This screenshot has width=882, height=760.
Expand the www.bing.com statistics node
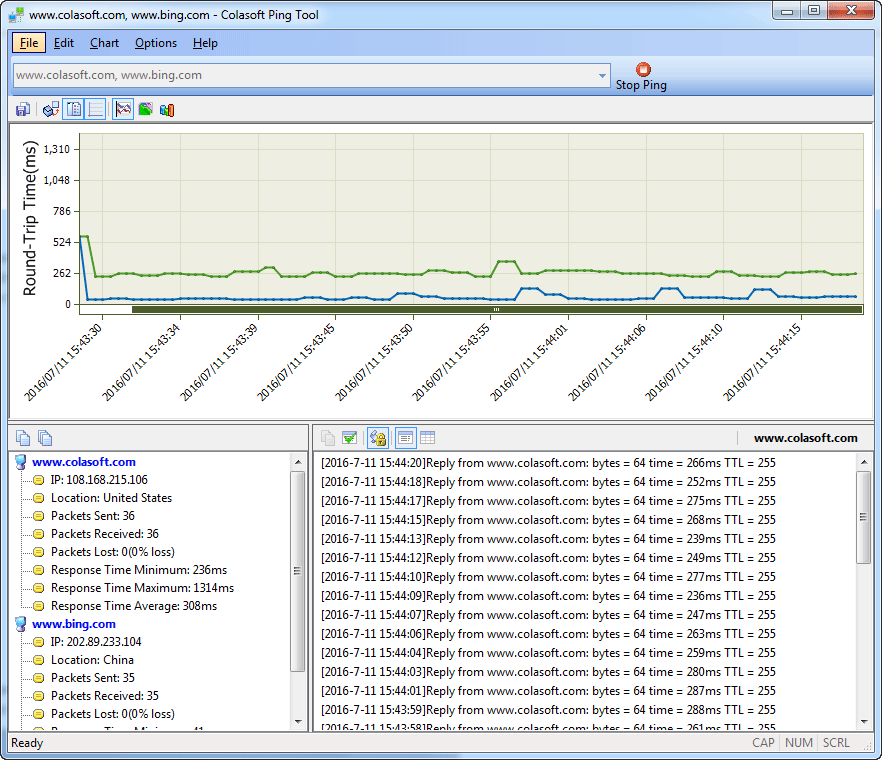(x=18, y=623)
